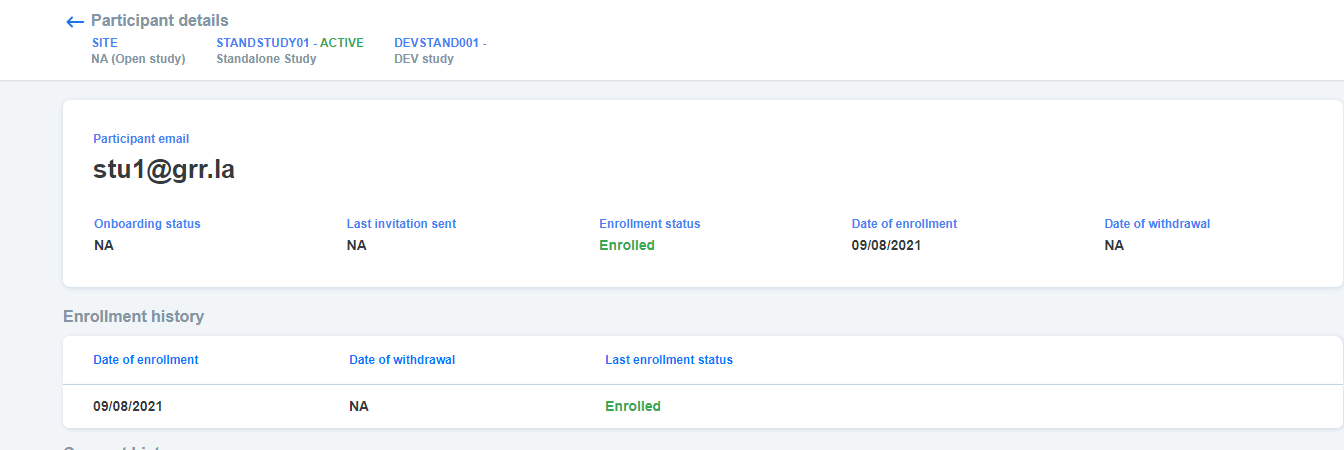Click the Date of enrollment label in details card
This screenshot has height=450, width=1344.
[904, 224]
